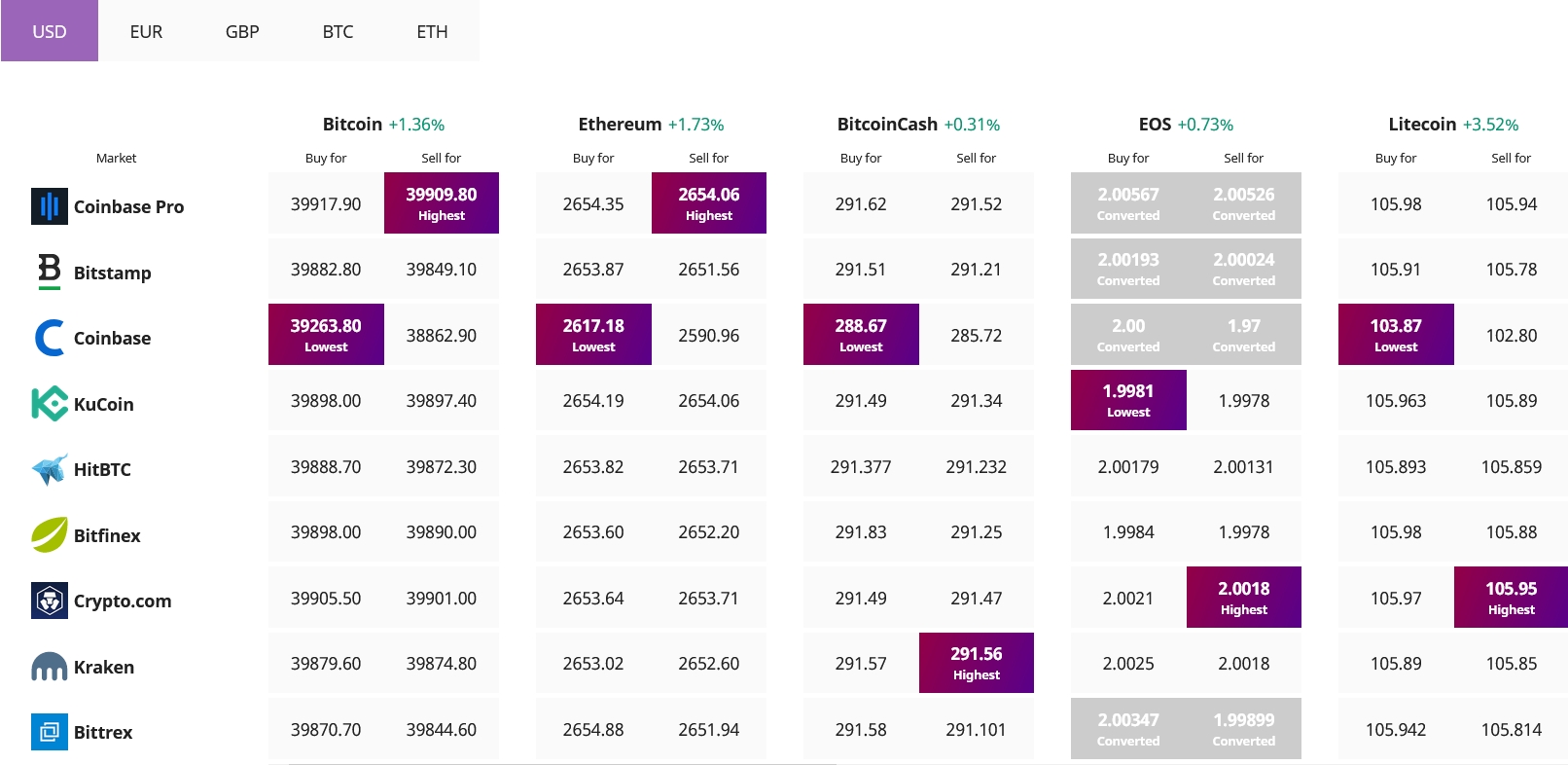Select highest Bitcoin sell price 39909.80
The width and height of the screenshot is (1568, 765).
pos(442,202)
